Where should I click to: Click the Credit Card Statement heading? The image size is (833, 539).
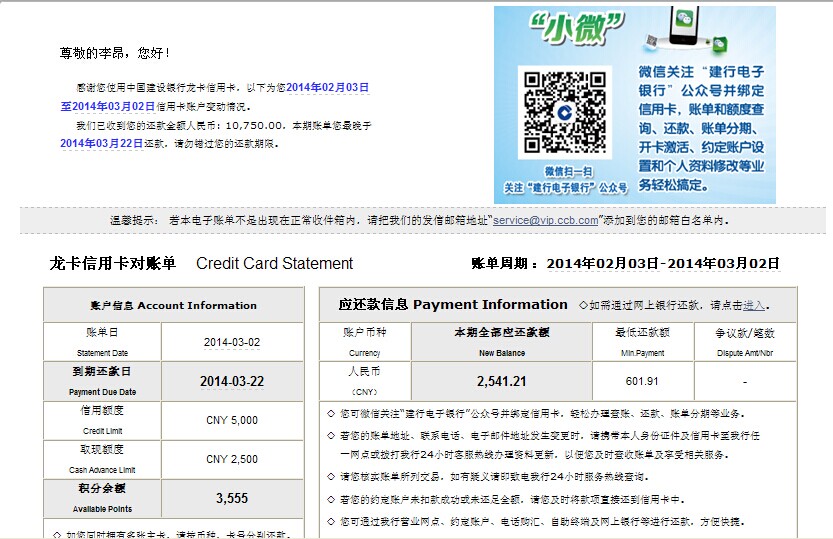[275, 263]
